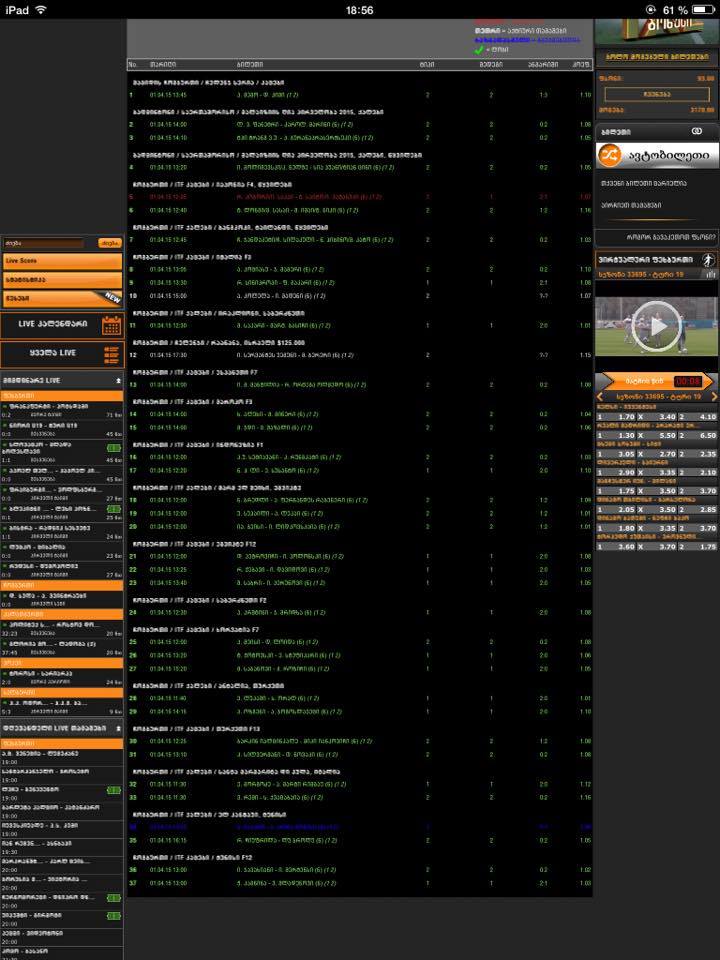Click the green pitch icon on the third 19:00 upcoming match
The image size is (720, 960).
tap(114, 790)
